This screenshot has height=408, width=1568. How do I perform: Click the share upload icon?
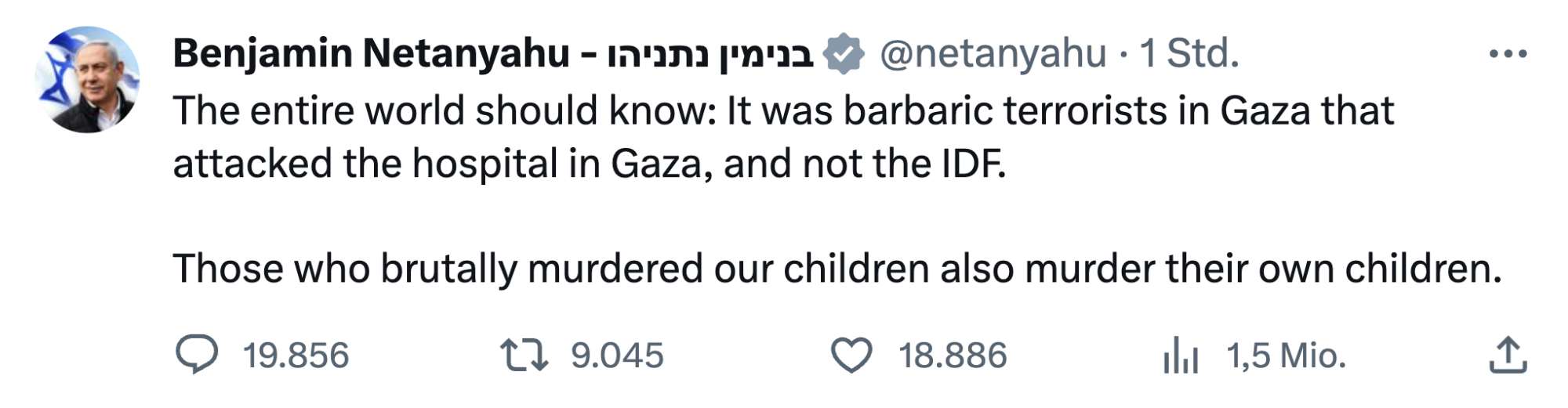click(1507, 355)
